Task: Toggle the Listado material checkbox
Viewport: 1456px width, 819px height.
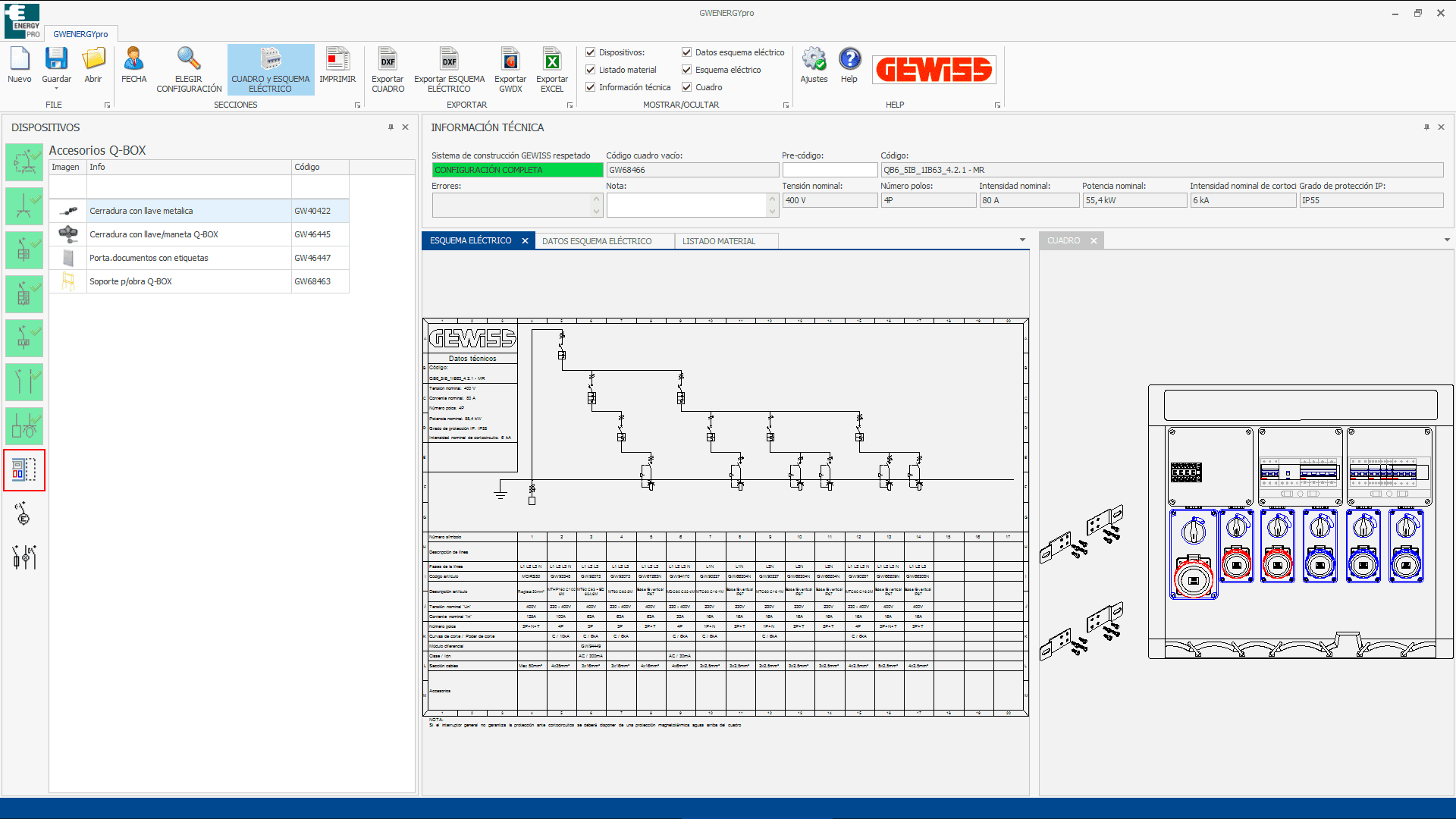Action: point(591,70)
